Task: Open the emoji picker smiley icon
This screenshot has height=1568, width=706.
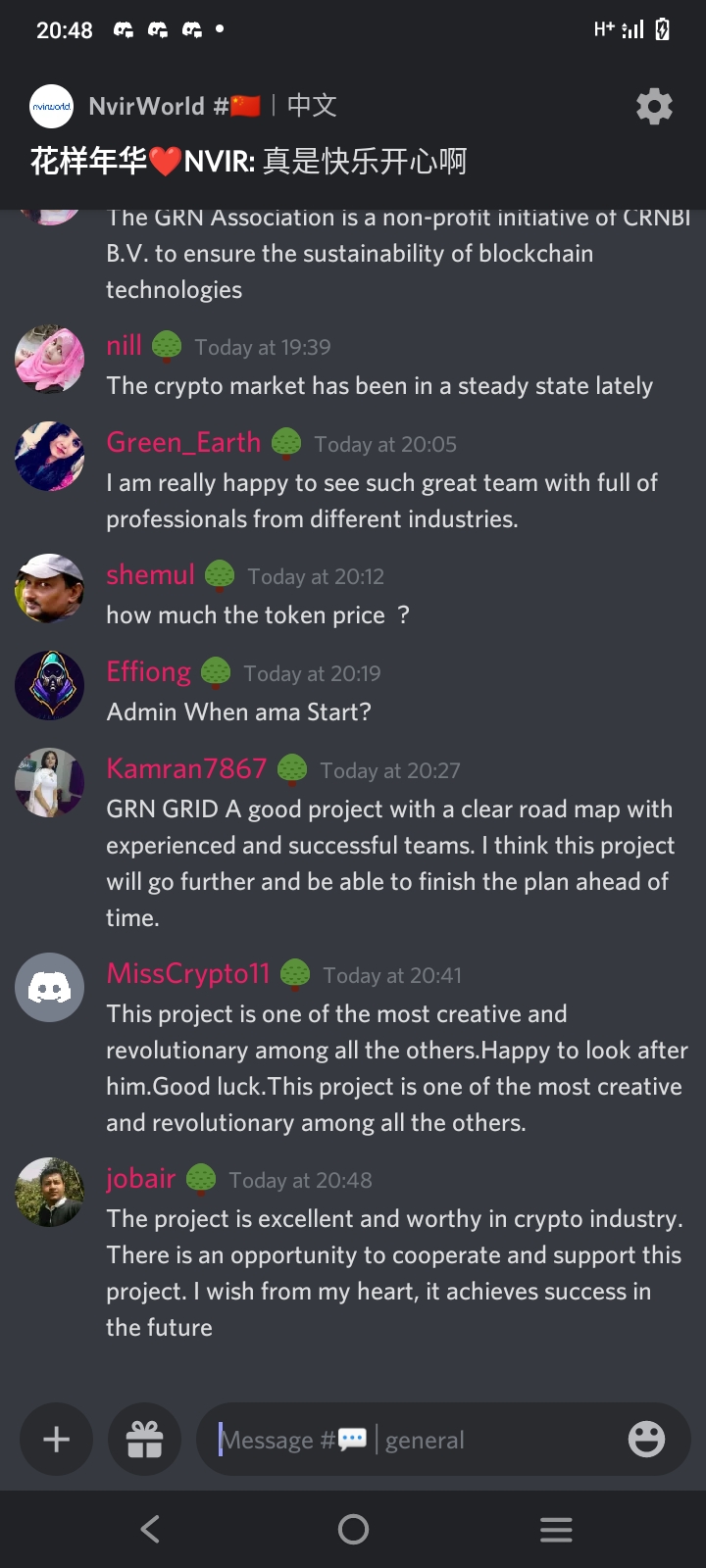Action: point(646,1439)
